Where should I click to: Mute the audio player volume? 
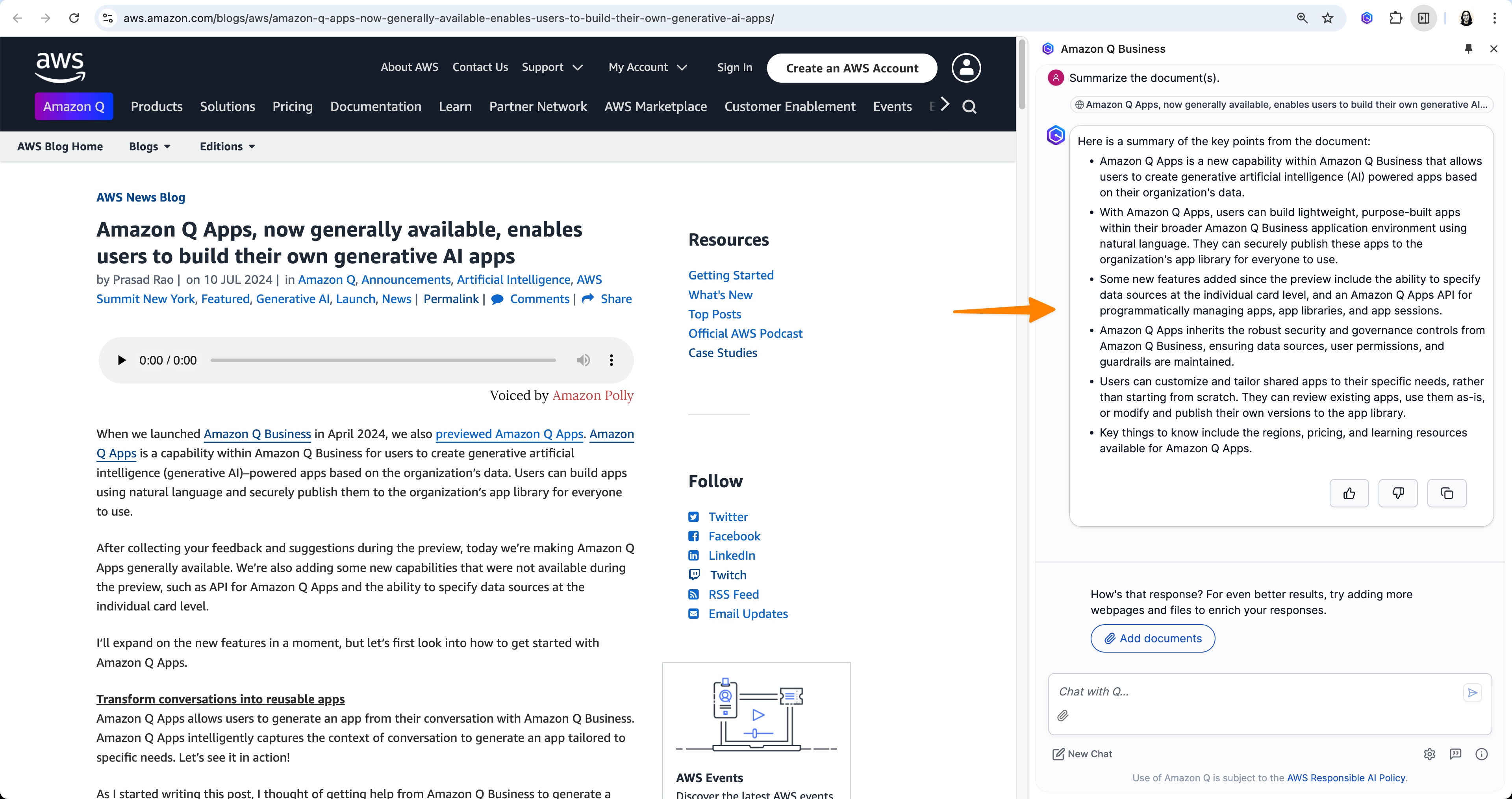(583, 360)
